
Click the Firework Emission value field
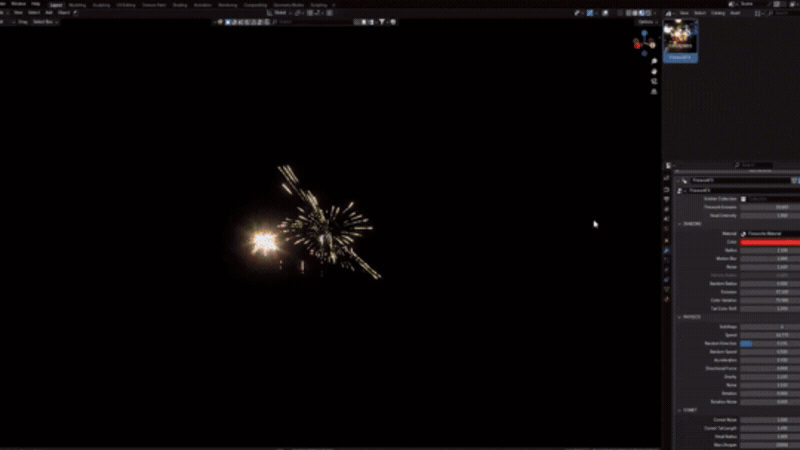(770, 207)
